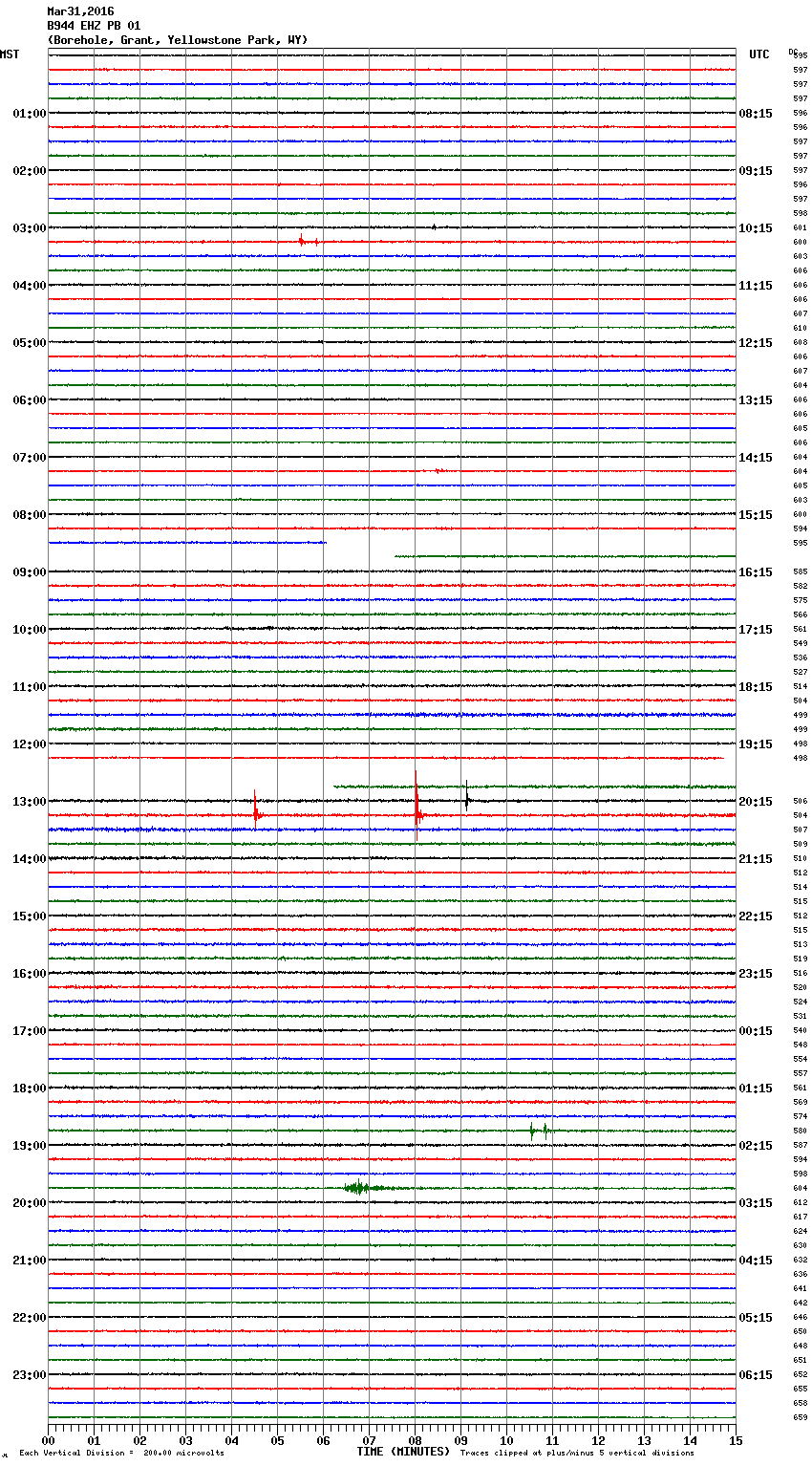Click the end of the red trace before 13:00 gap
The height and width of the screenshot is (1466, 812).
click(x=721, y=758)
